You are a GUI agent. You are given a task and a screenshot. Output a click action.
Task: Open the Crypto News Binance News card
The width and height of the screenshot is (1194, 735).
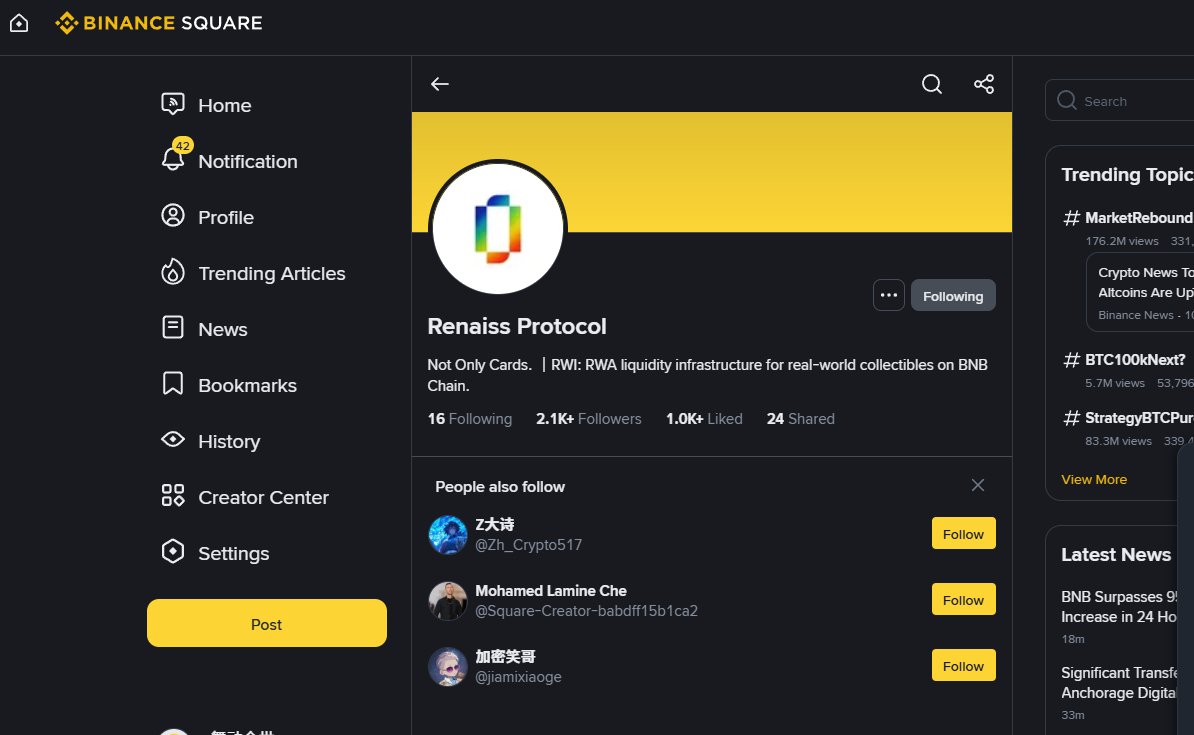pos(1140,292)
